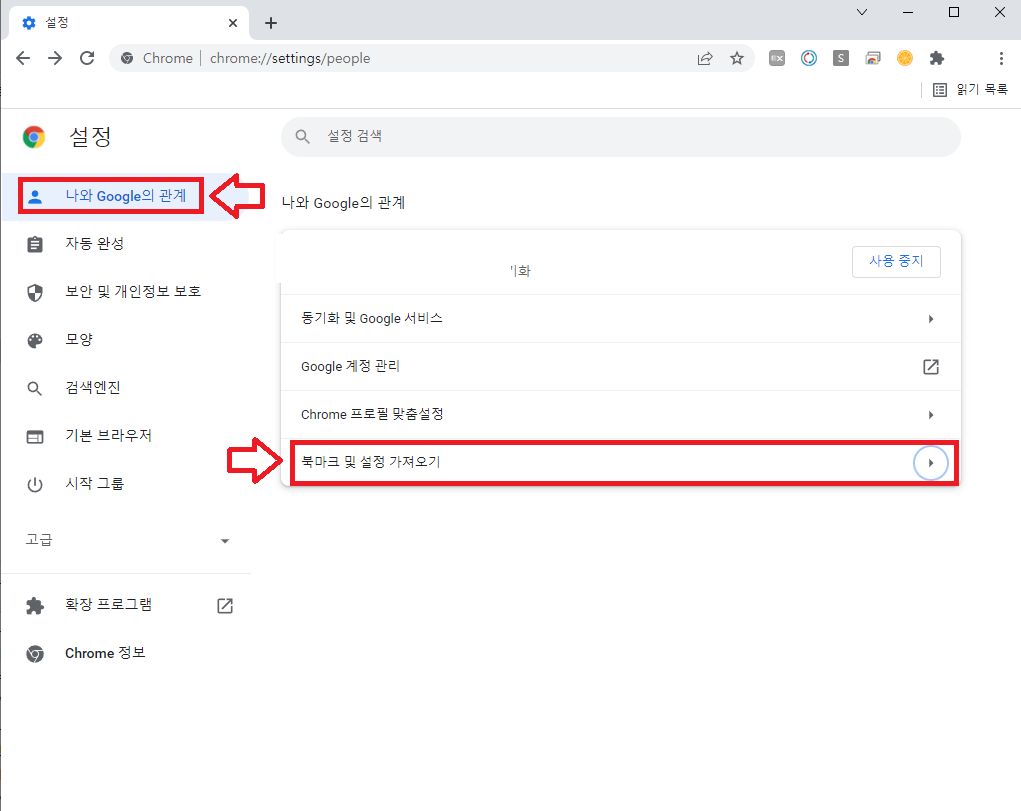Open Chrome 정보 page
1021x811 pixels.
point(125,653)
